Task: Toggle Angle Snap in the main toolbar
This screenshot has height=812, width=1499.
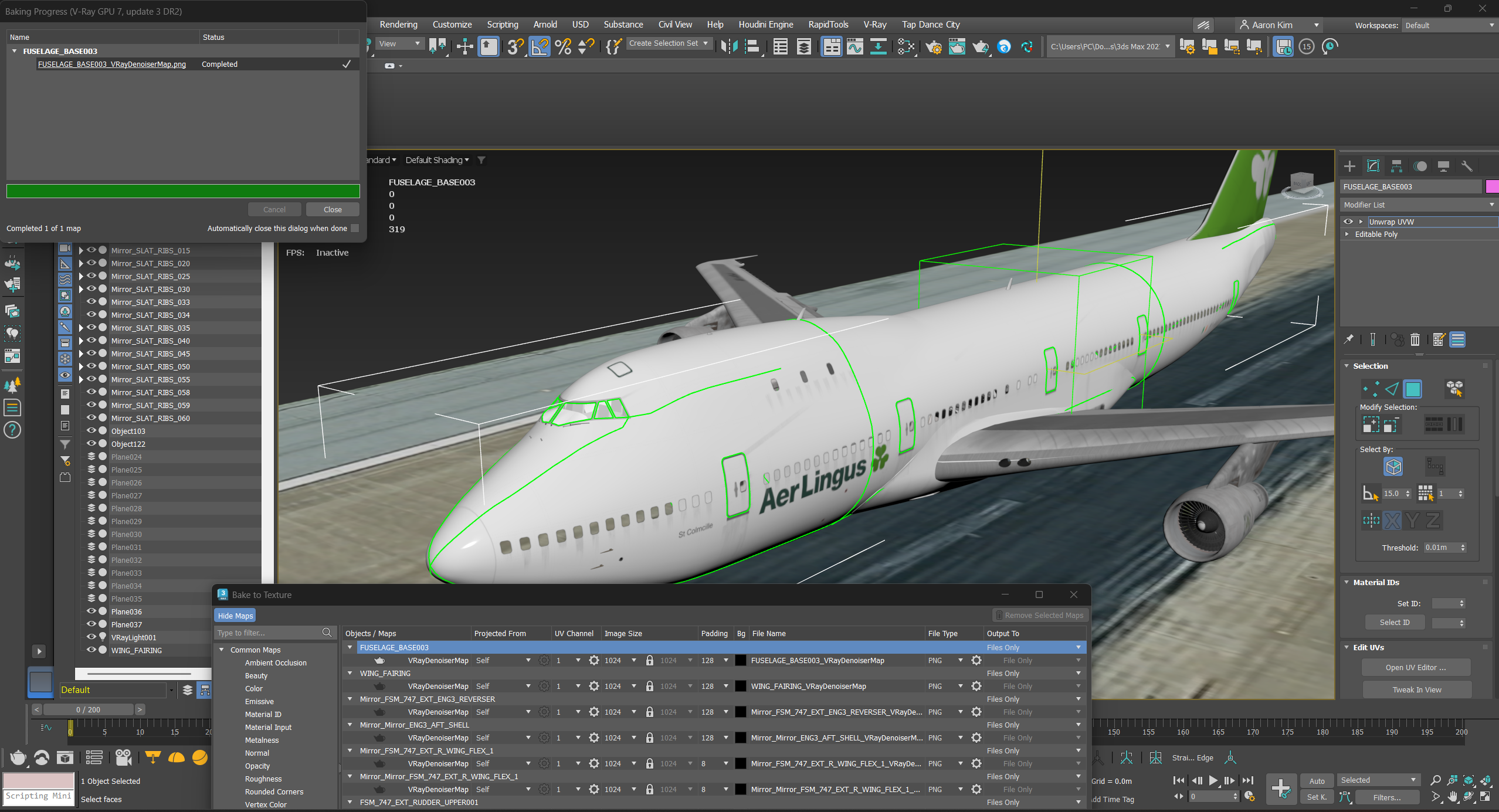Action: (x=540, y=46)
